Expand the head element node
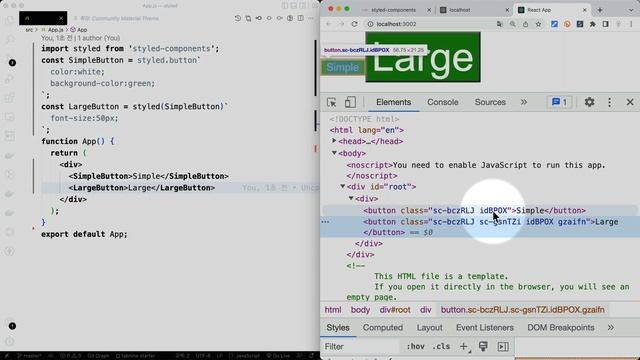Image resolution: width=640 pixels, height=360 pixels. click(x=334, y=141)
